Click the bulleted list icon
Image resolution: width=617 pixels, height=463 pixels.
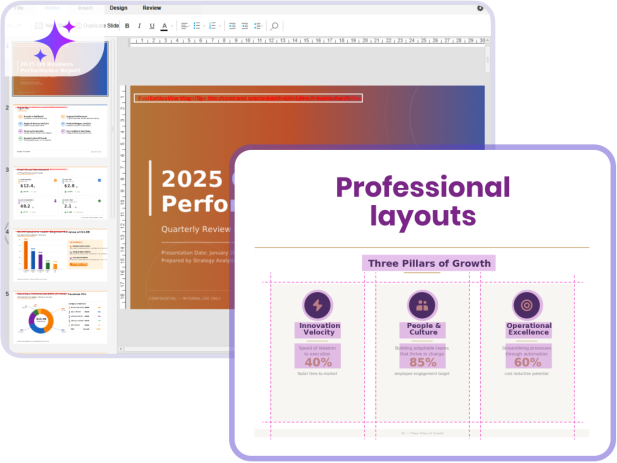pos(197,26)
